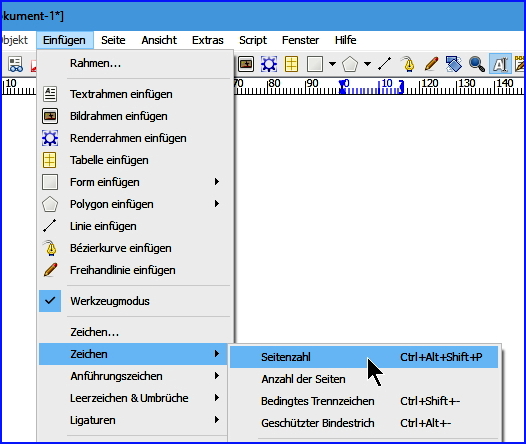Open the Script menu

point(253,40)
